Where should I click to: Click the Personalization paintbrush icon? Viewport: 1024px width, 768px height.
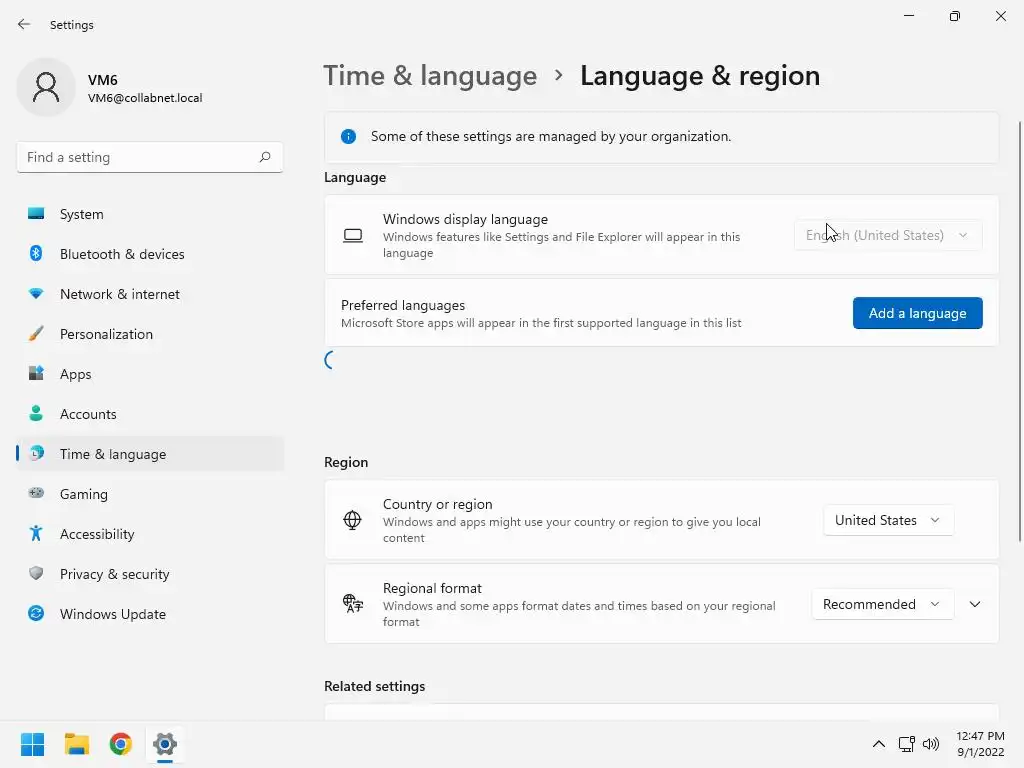click(36, 334)
